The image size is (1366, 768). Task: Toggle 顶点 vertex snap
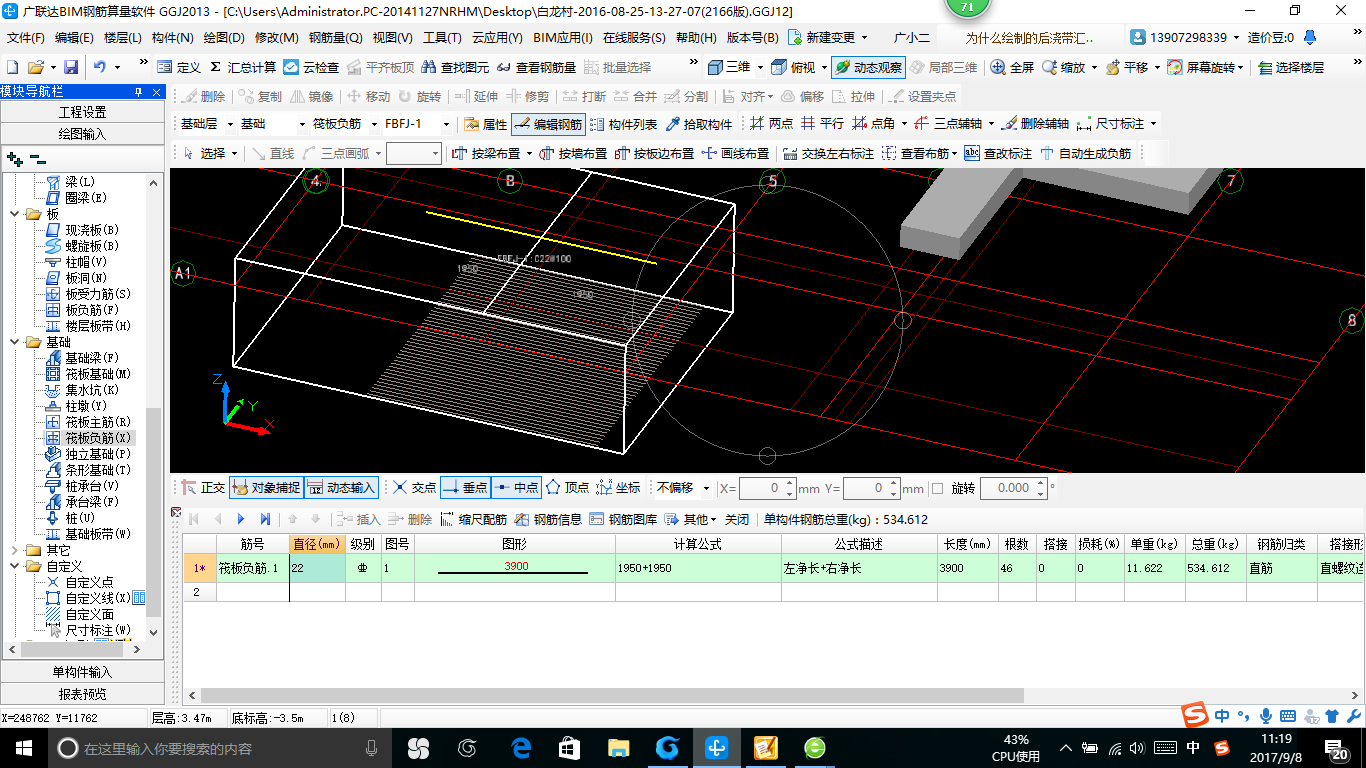point(567,488)
